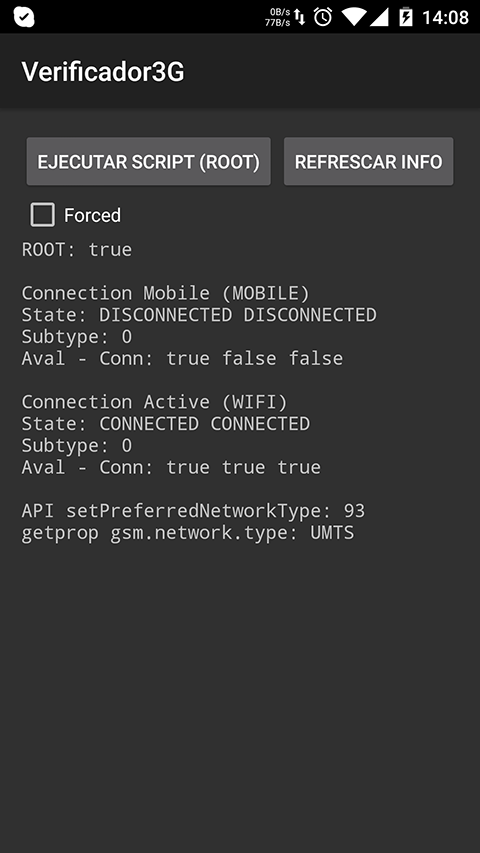Tap the Connection Mobile (MOBILE) line
Screen dimensions: 480x853
tap(165, 293)
